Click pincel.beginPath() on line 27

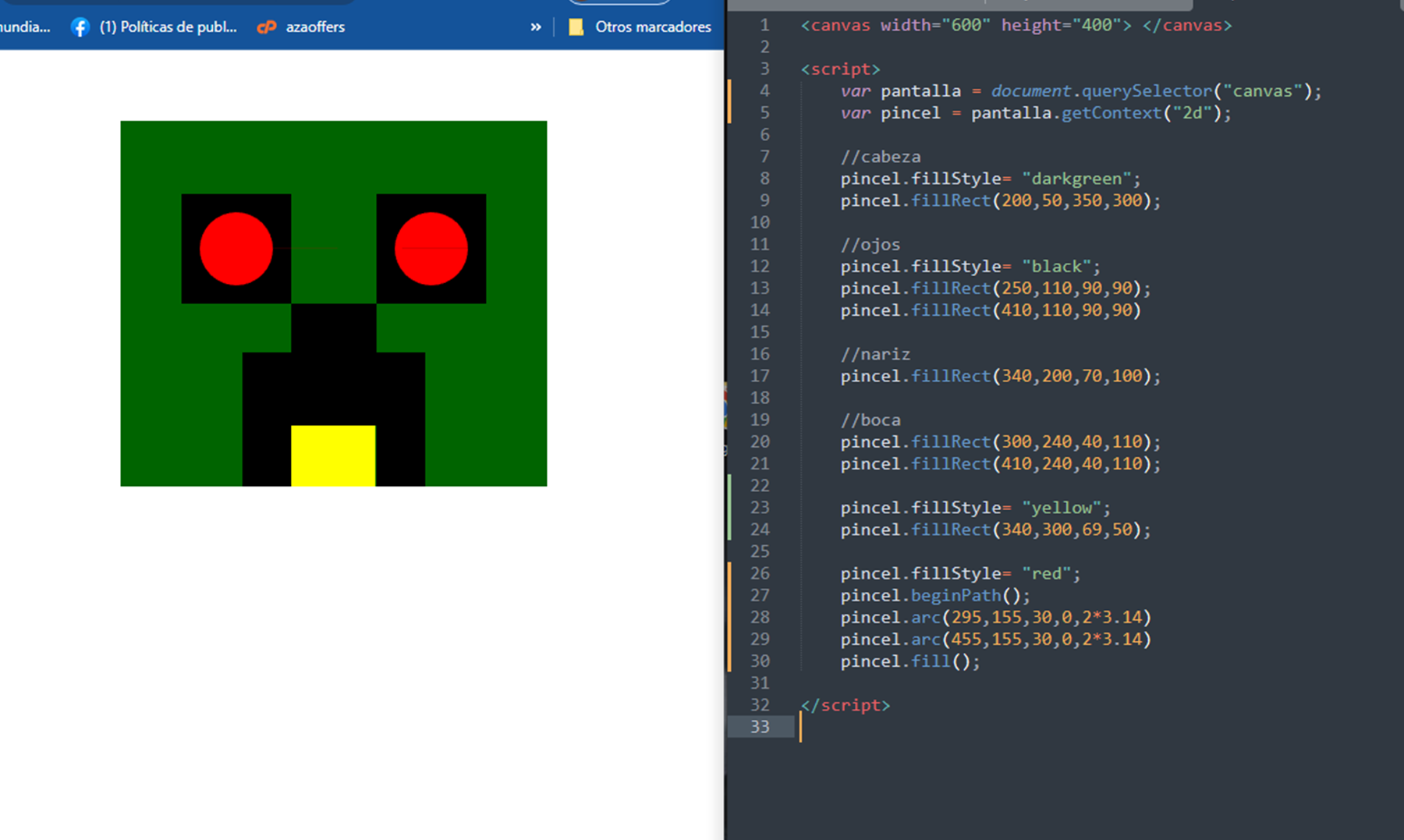point(935,595)
